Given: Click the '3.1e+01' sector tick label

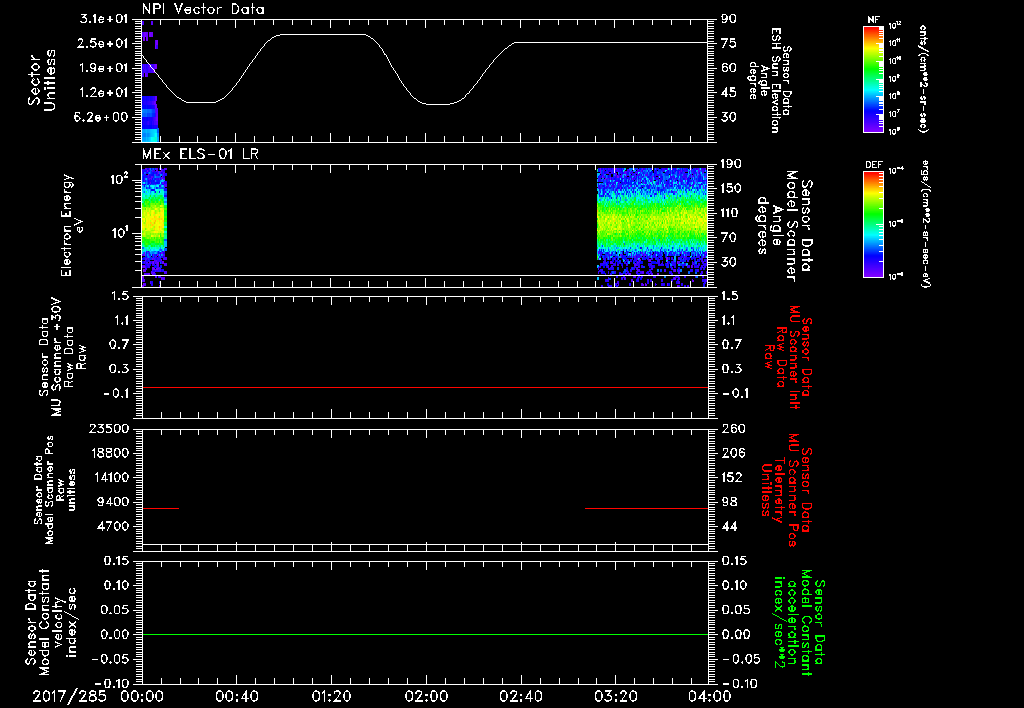Looking at the screenshot, I should pos(103,19).
